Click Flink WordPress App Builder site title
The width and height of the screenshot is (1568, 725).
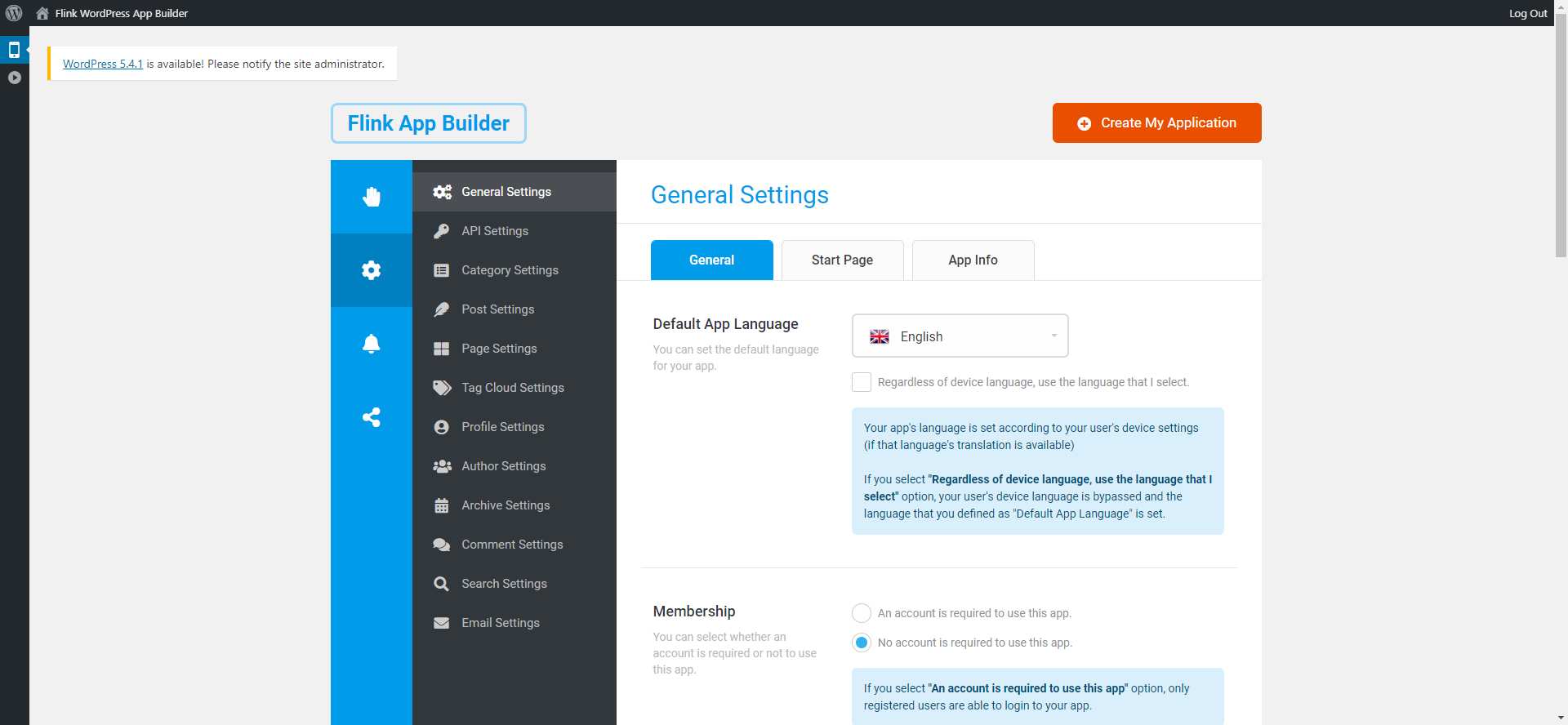tap(122, 13)
